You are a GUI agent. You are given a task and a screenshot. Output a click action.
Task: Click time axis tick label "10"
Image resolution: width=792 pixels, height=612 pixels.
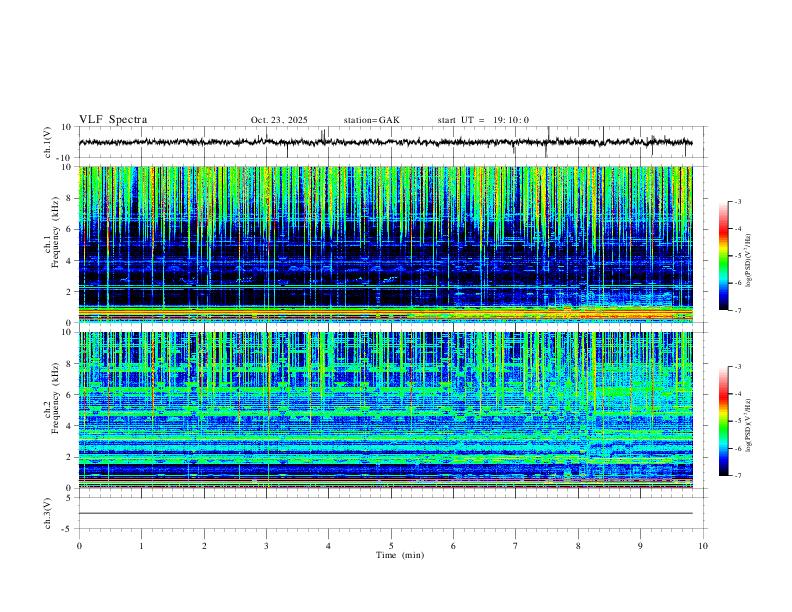coord(703,546)
